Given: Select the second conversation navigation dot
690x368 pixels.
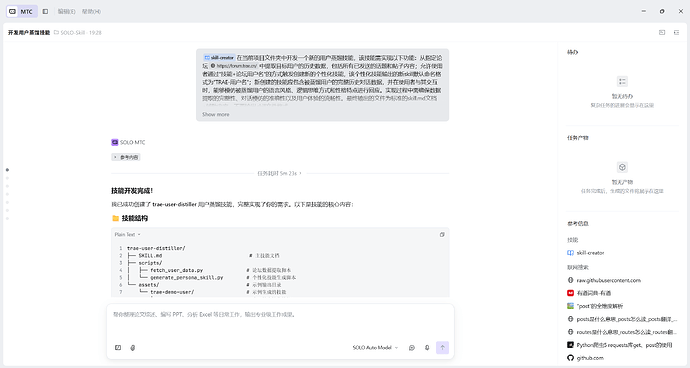Looking at the screenshot, I should pos(7,178).
